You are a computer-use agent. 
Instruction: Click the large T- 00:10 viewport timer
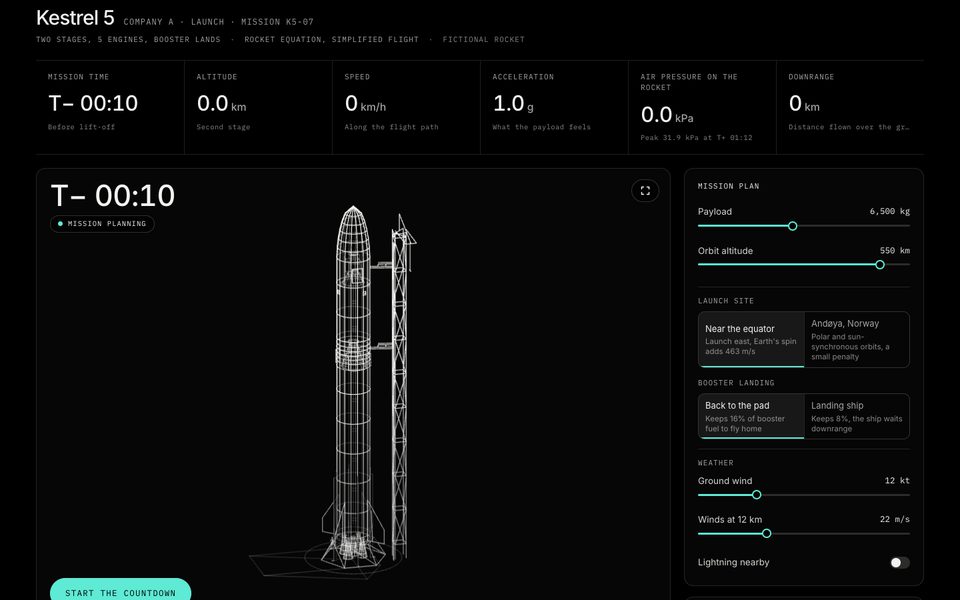pos(113,196)
